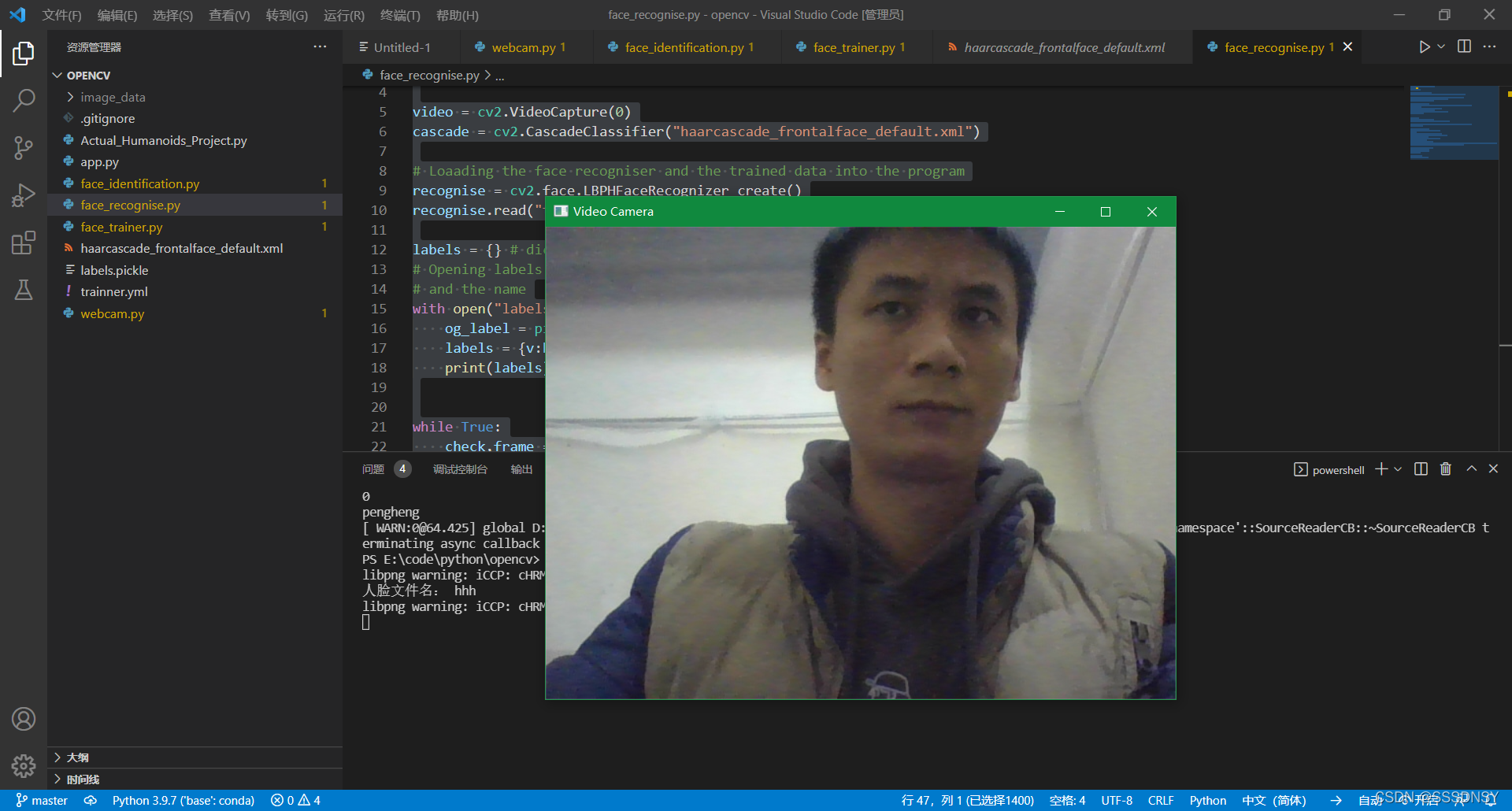Click the CRLF line ending status item
Image resolution: width=1512 pixels, height=811 pixels.
pyautogui.click(x=1161, y=800)
